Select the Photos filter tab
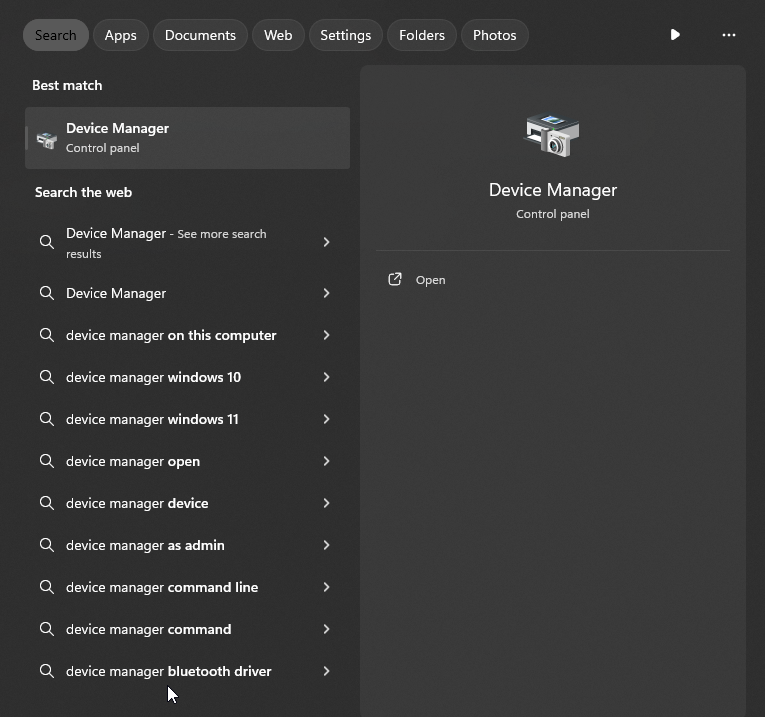Viewport: 765px width, 717px height. click(494, 35)
